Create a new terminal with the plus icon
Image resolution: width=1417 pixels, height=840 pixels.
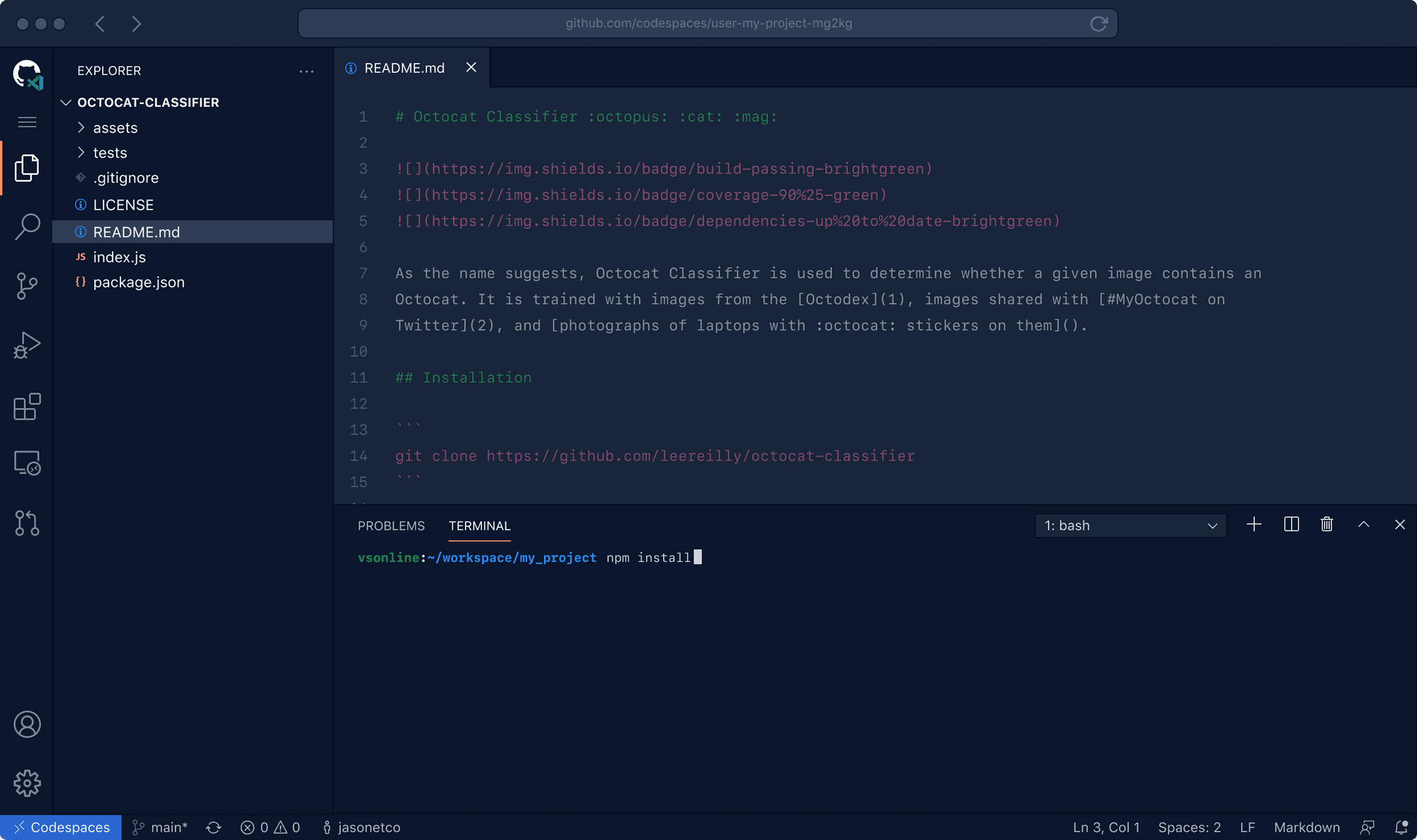[1253, 524]
